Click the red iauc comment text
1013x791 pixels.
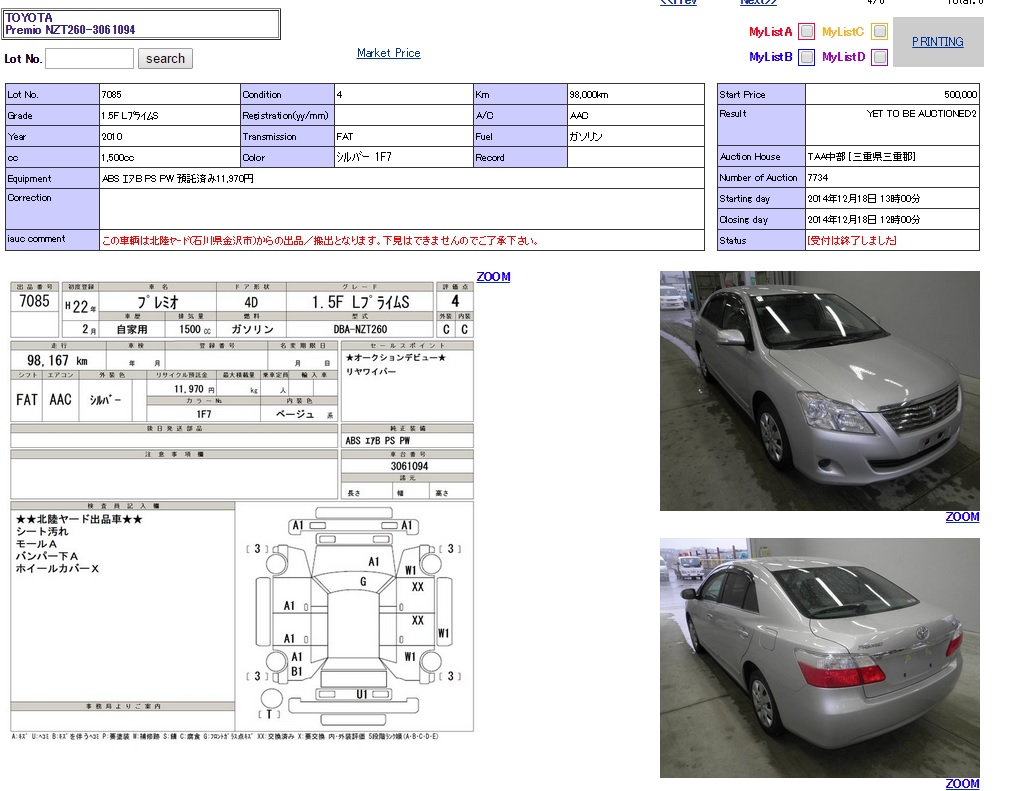point(320,241)
